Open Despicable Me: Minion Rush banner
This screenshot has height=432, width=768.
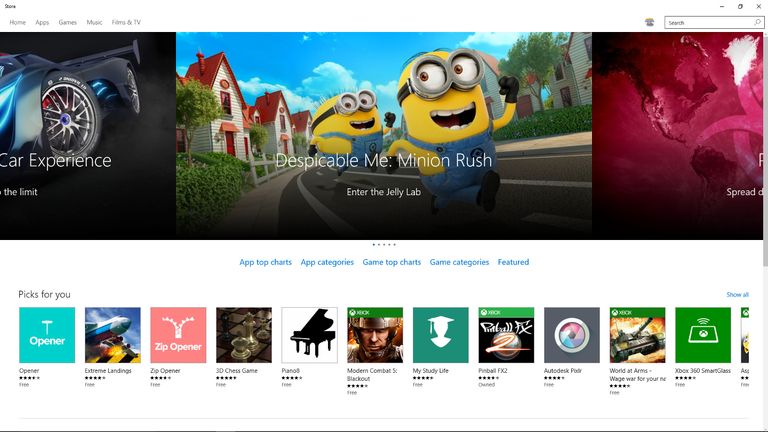tap(384, 136)
